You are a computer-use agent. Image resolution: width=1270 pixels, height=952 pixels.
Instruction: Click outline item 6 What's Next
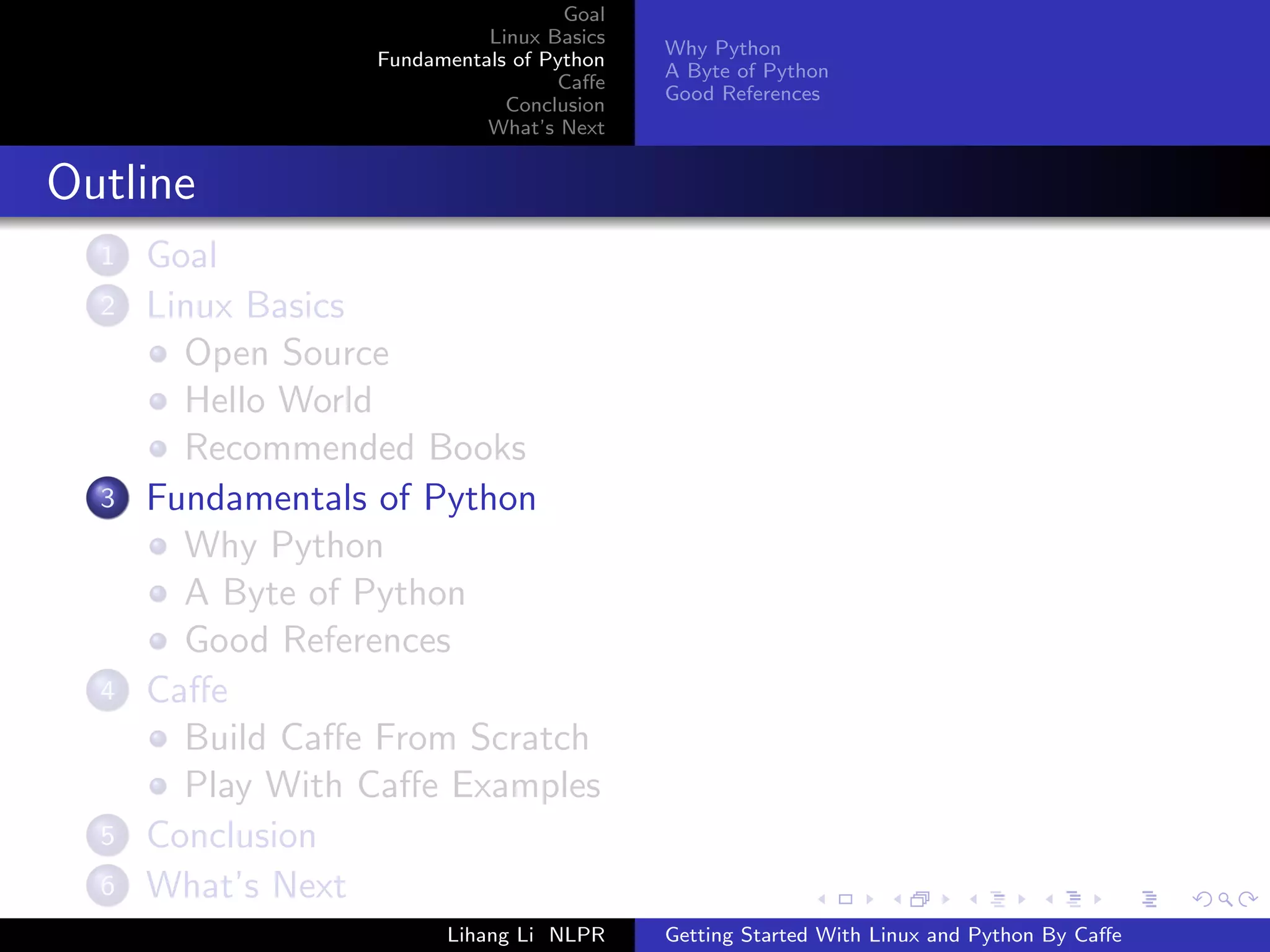coord(246,885)
